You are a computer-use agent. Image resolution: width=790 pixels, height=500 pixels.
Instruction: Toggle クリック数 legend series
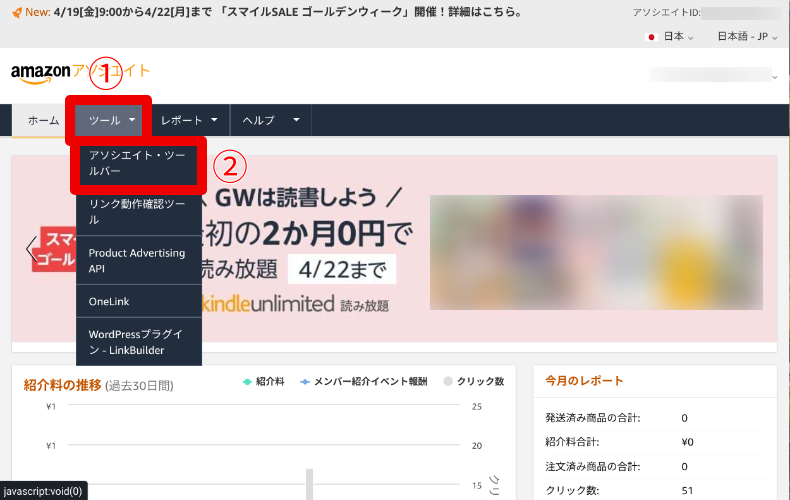[474, 382]
